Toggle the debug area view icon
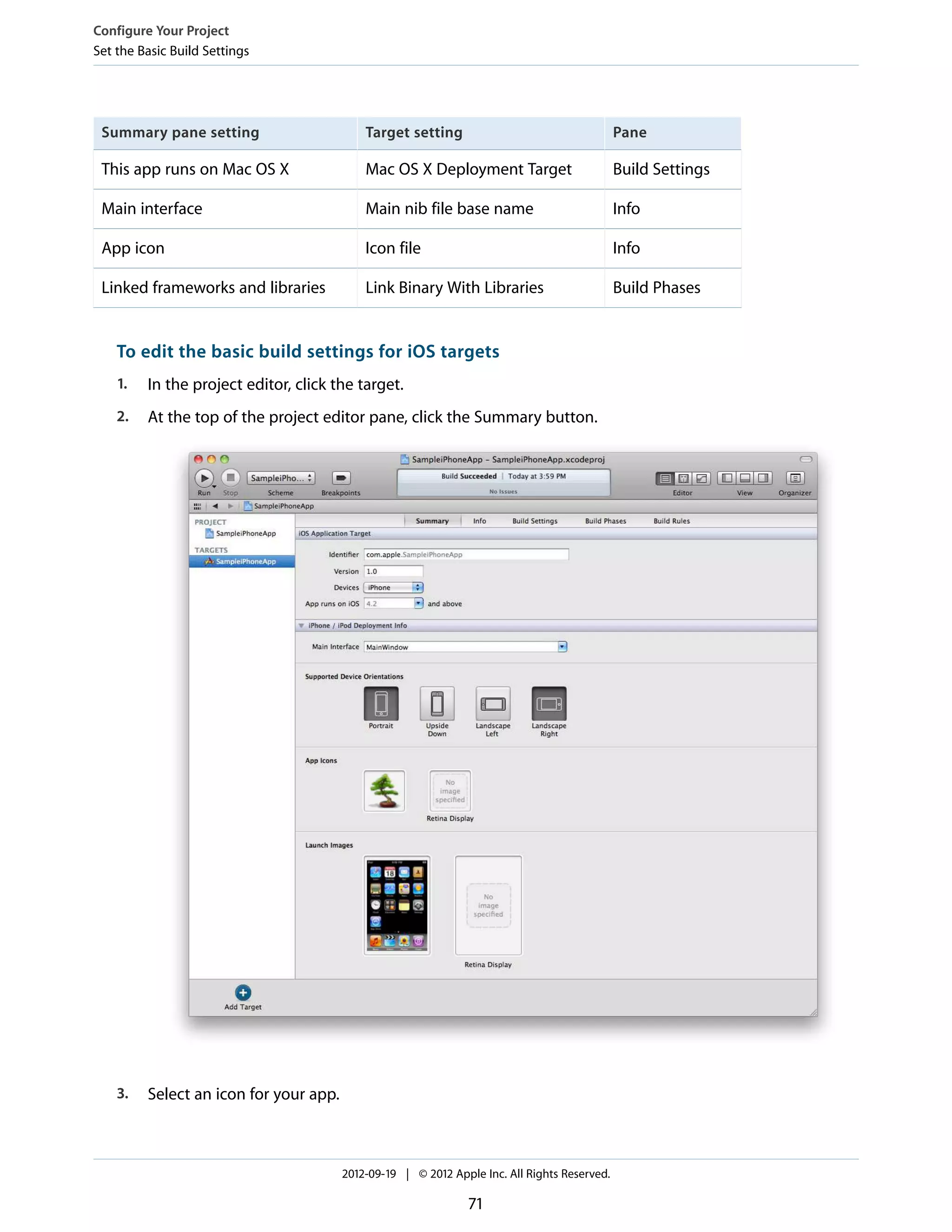Image resolution: width=952 pixels, height=1232 pixels. pyautogui.click(x=745, y=478)
